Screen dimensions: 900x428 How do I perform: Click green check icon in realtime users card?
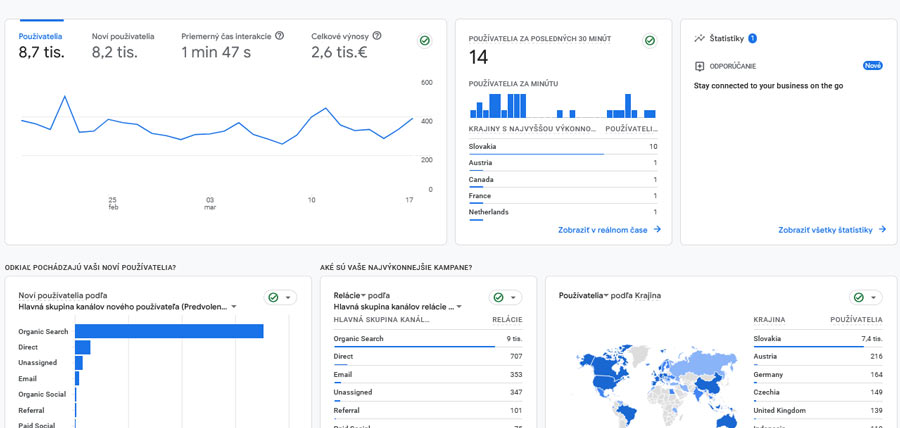click(650, 40)
